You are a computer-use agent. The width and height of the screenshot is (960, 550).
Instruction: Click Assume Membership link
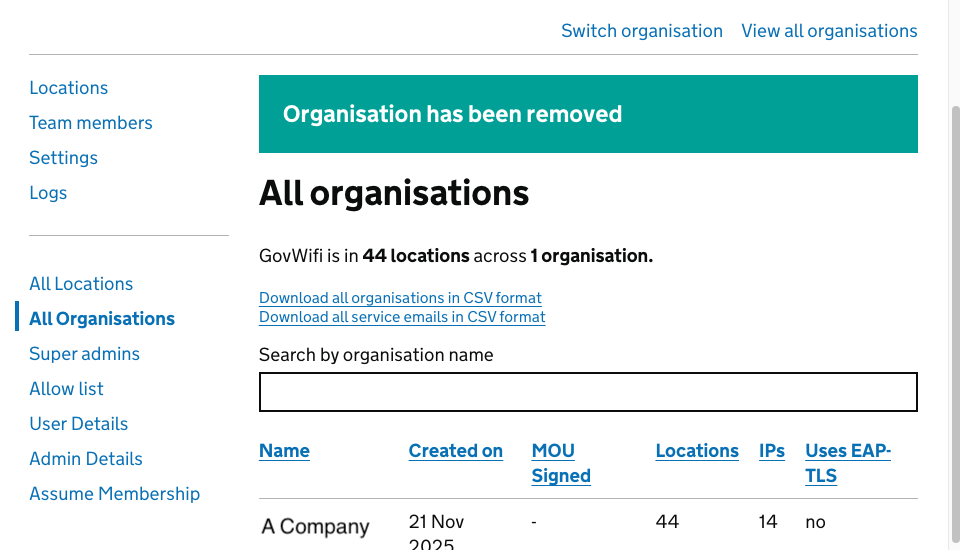click(x=114, y=494)
